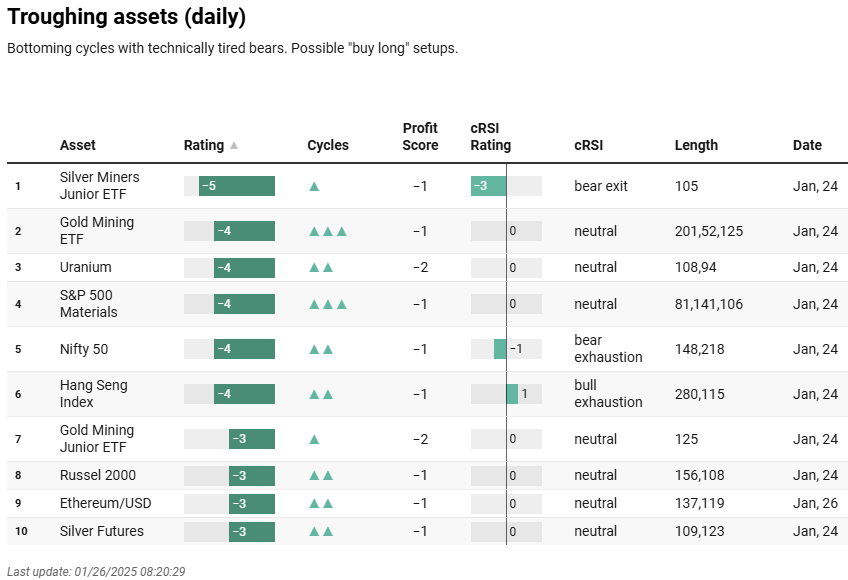Screen dimensions: 848x580
Task: Select the Cycles column header
Action: pos(328,145)
